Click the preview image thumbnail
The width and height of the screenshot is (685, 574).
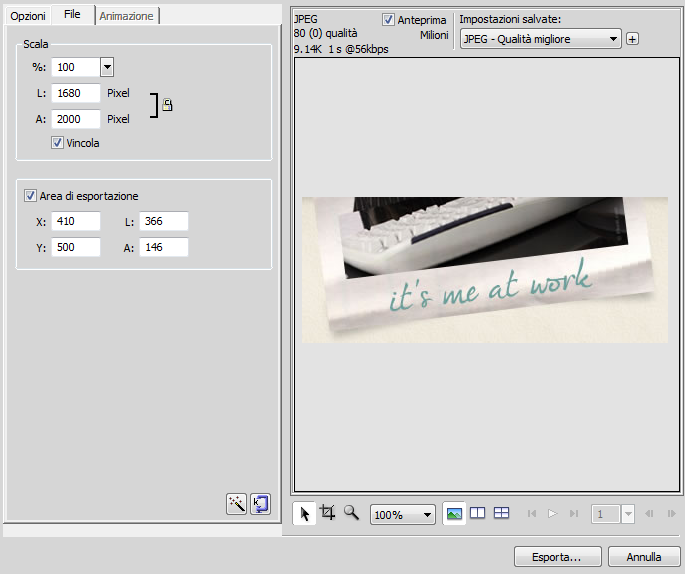tap(485, 270)
